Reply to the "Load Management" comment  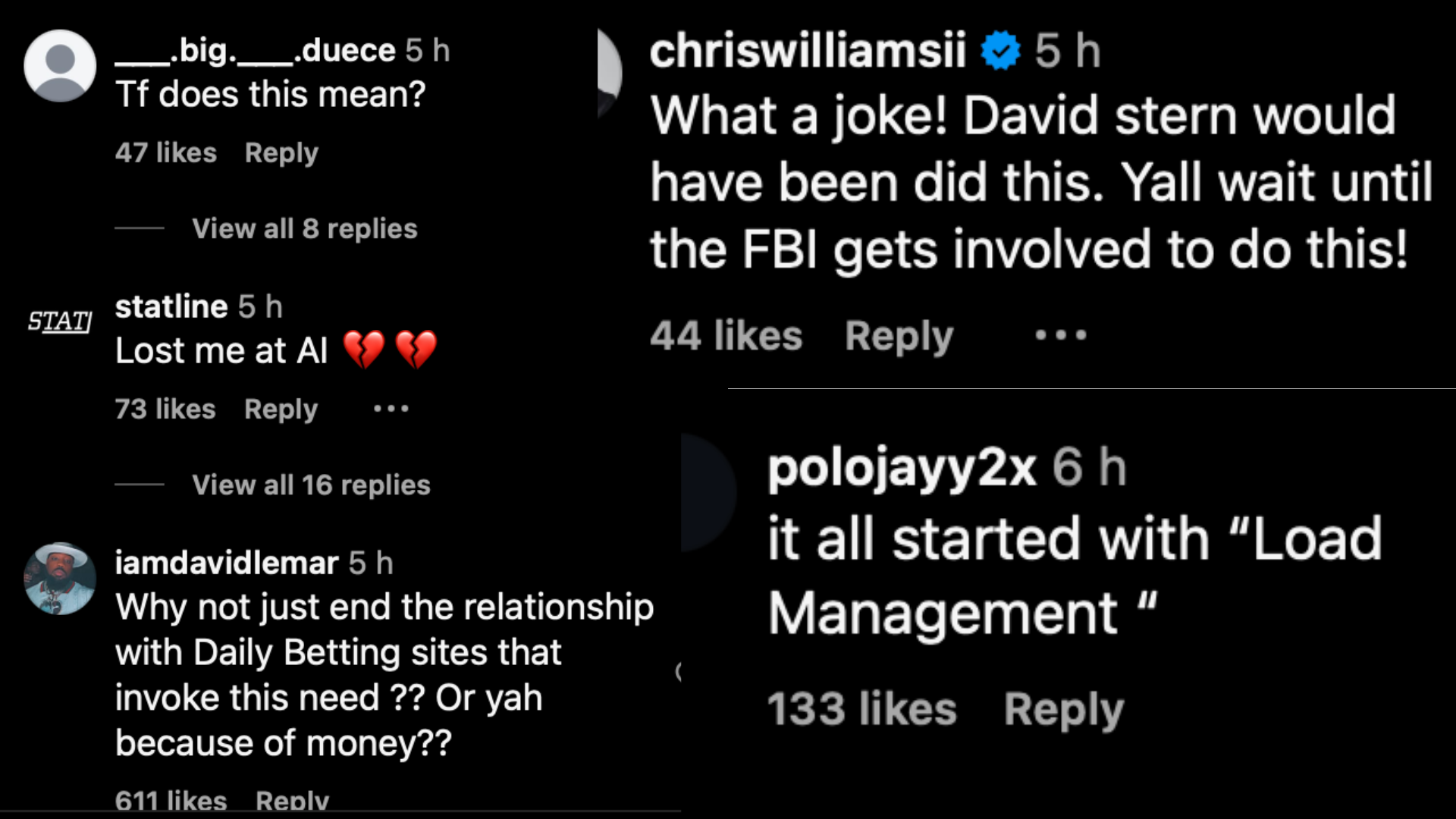click(1063, 710)
